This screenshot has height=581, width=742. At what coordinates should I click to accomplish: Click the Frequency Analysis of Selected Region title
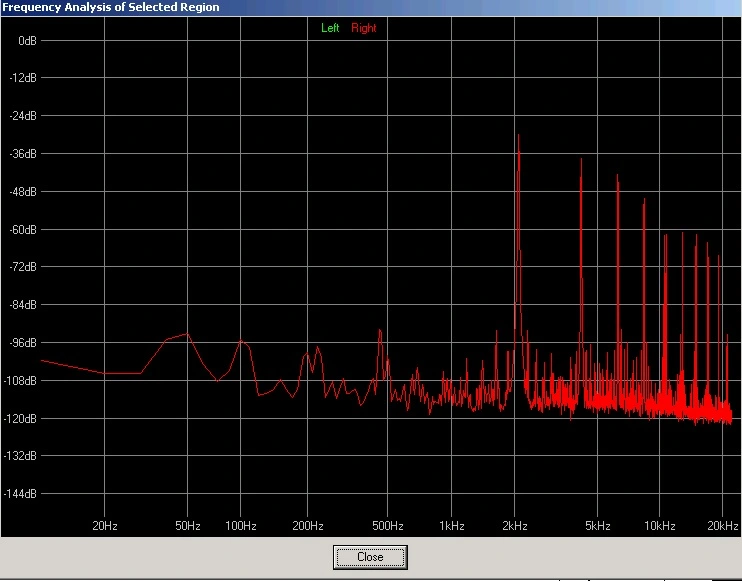pyautogui.click(x=111, y=8)
